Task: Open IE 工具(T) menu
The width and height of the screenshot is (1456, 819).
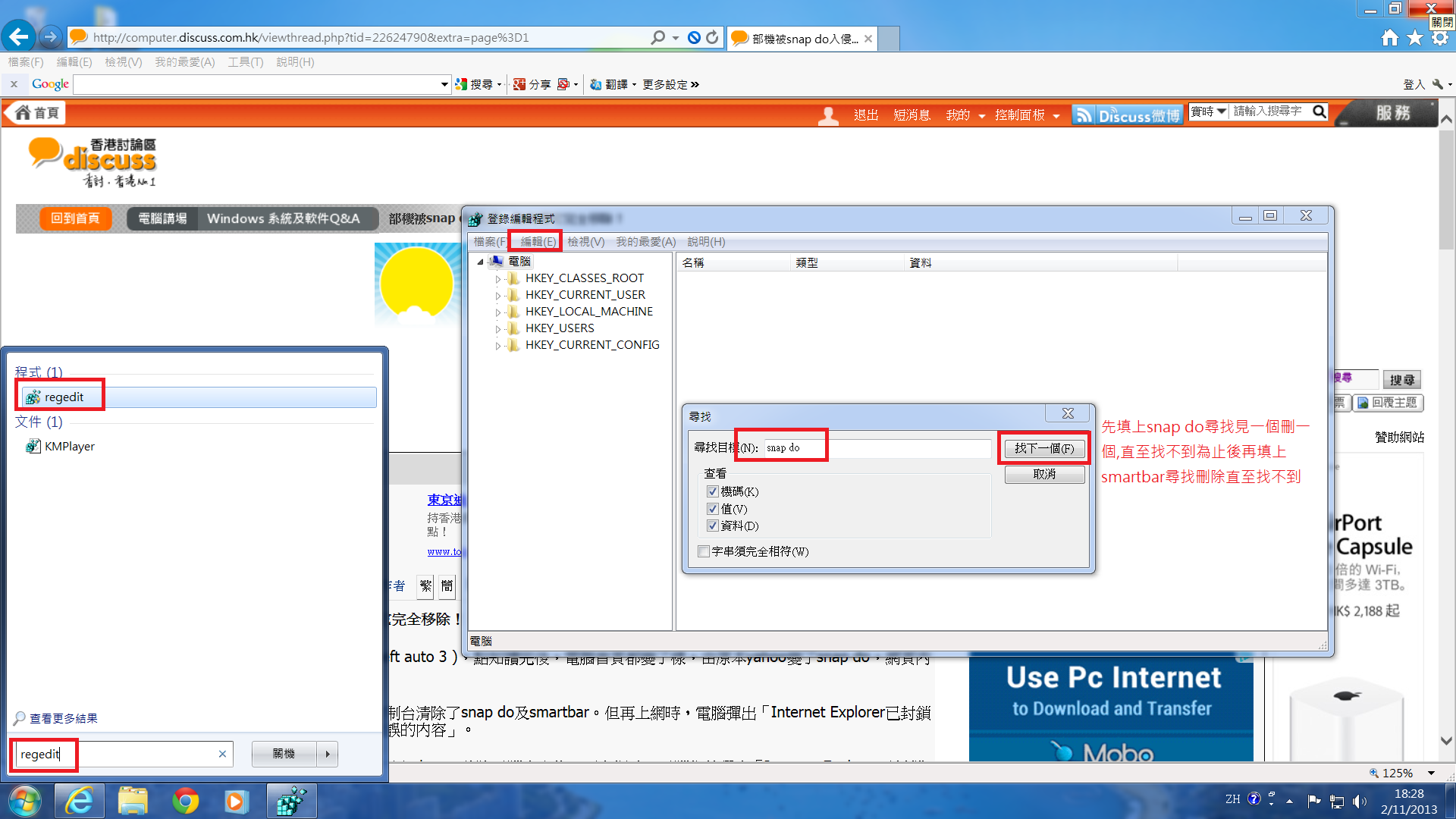Action: click(245, 62)
